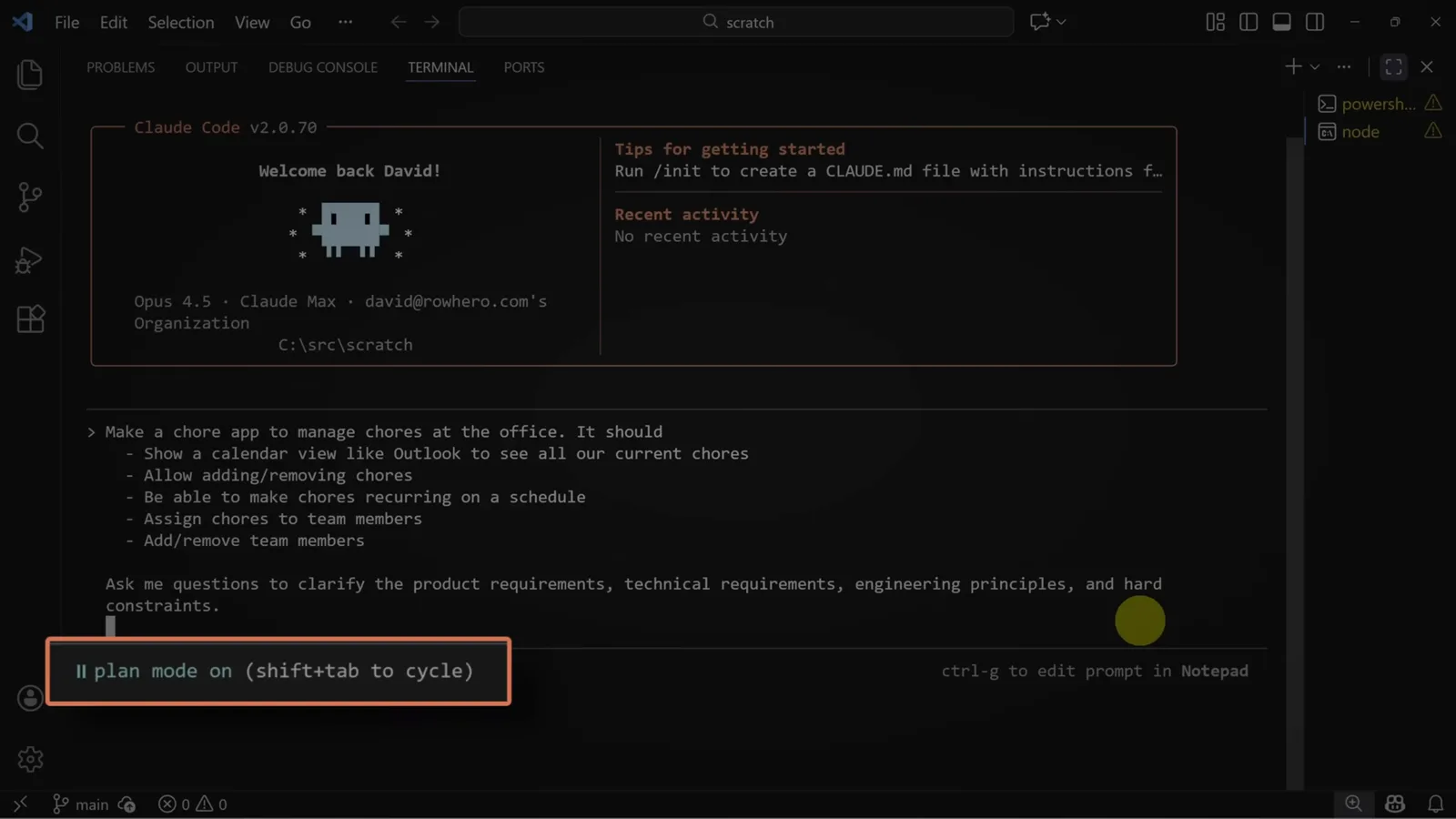Click the VS Code logo icon
1456x819 pixels.
(x=23, y=22)
